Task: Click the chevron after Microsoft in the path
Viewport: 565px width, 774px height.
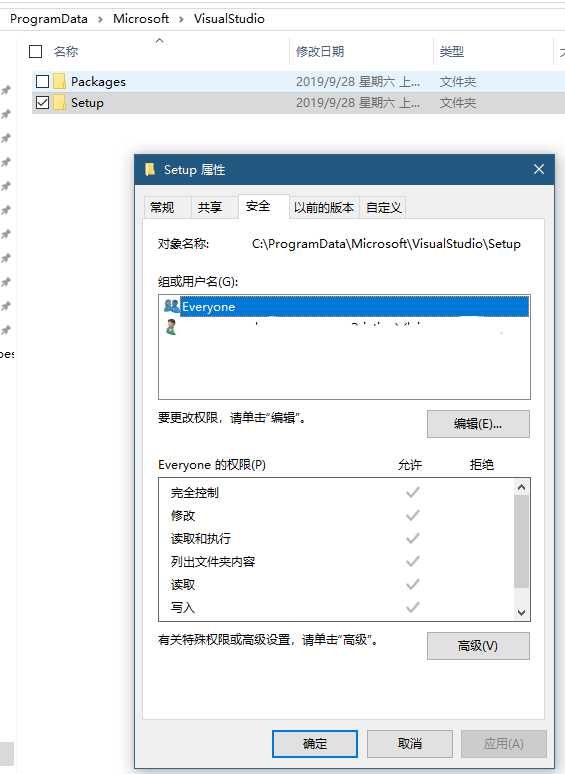Action: [x=181, y=19]
